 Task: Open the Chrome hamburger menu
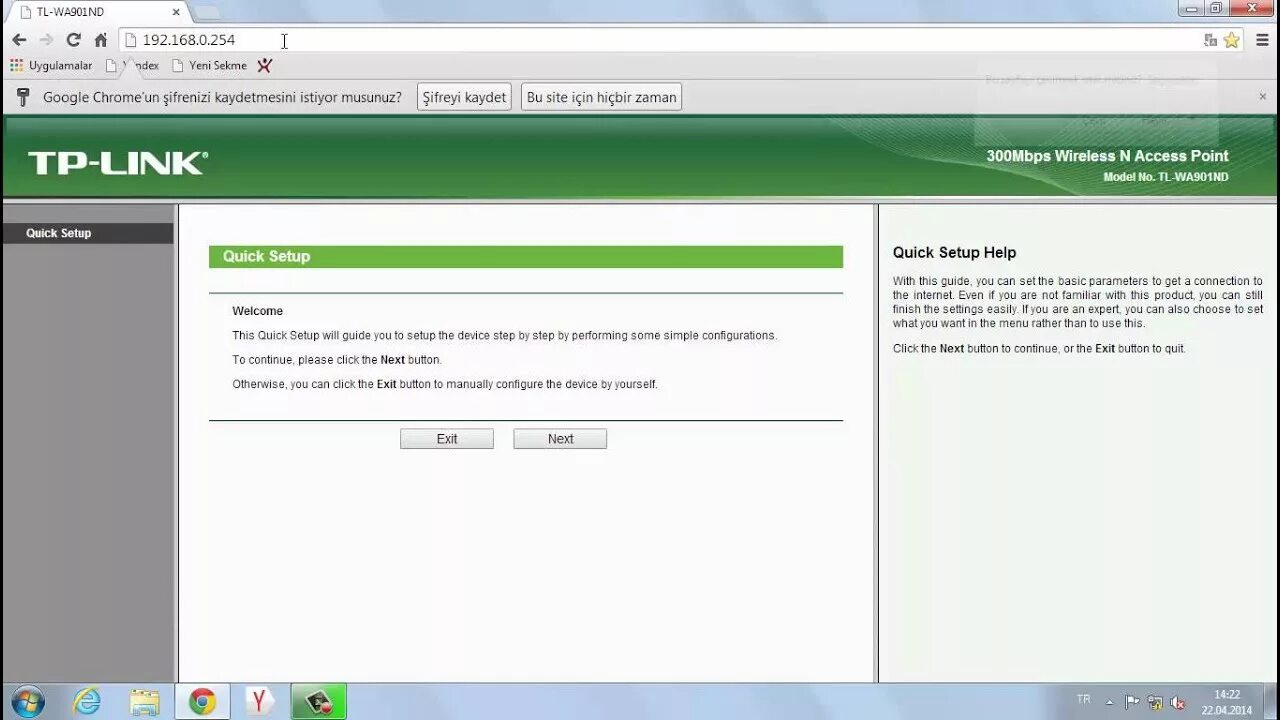(x=1262, y=40)
